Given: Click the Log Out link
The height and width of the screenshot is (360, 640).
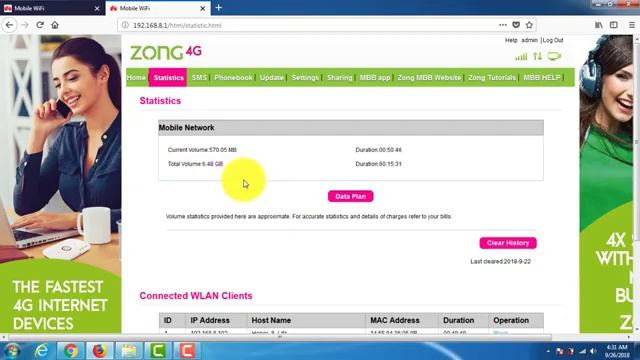Looking at the screenshot, I should 553,40.
